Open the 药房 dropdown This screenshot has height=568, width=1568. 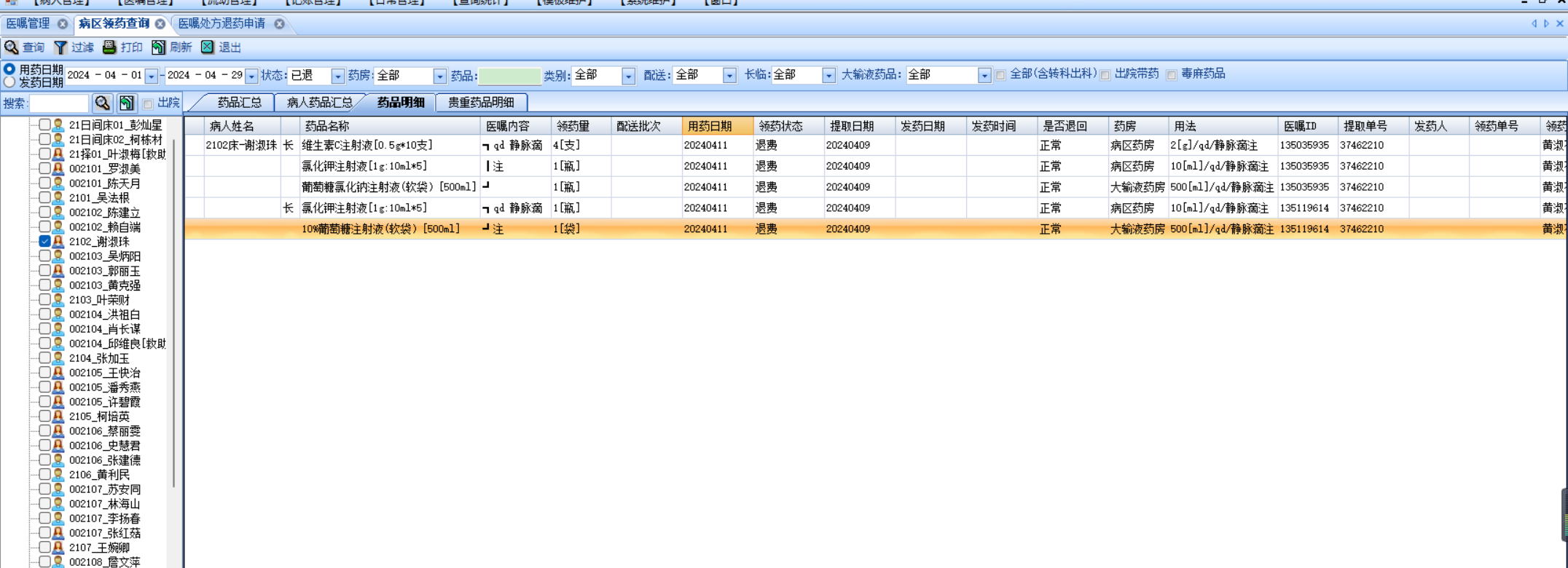pos(439,76)
